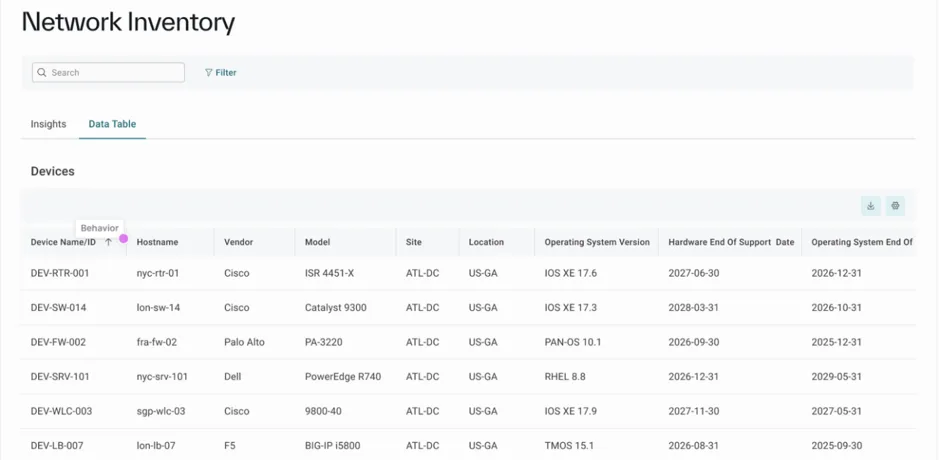Click the download table icon
940x460 pixels.
(x=870, y=206)
